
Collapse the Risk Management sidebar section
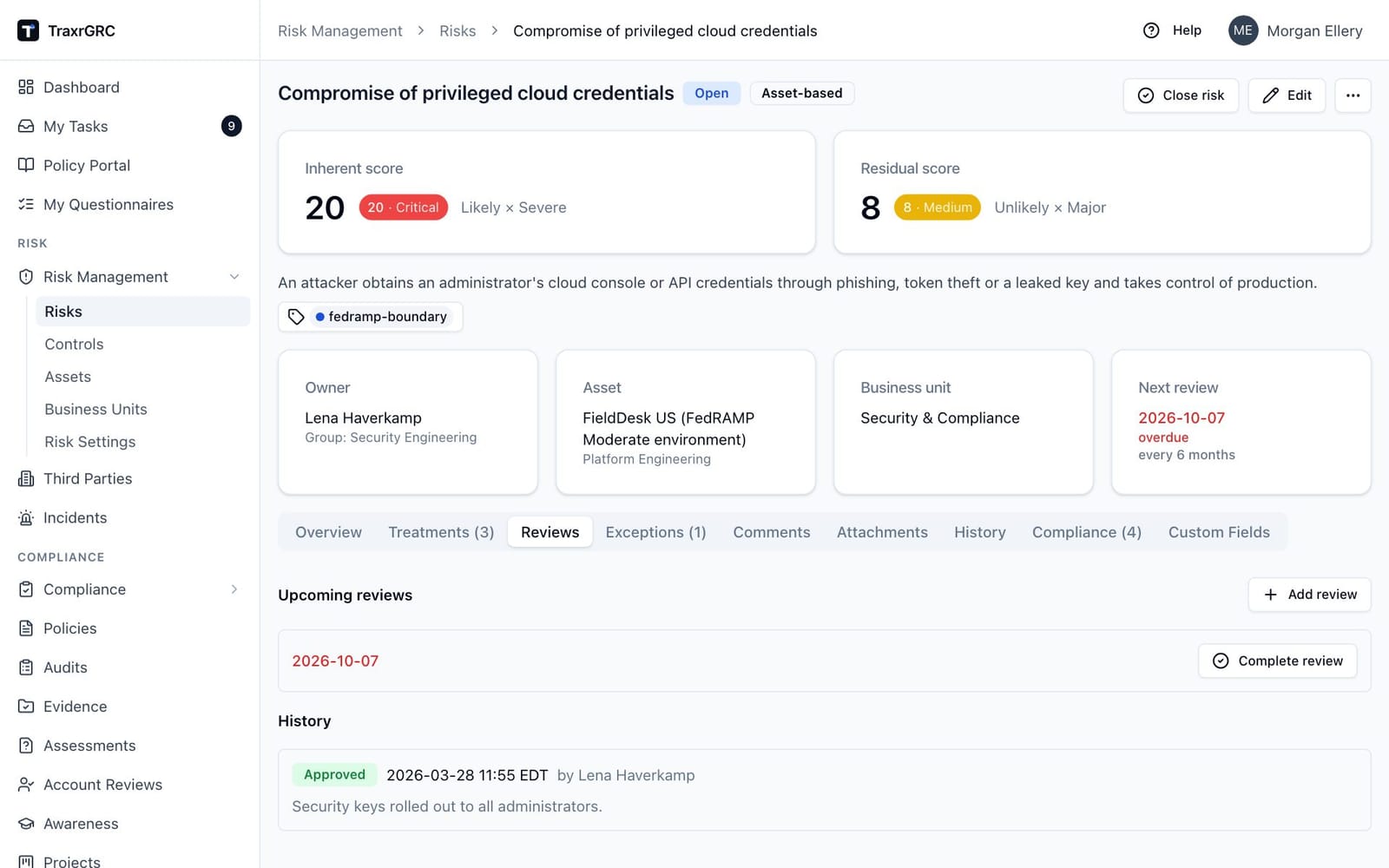pyautogui.click(x=234, y=277)
